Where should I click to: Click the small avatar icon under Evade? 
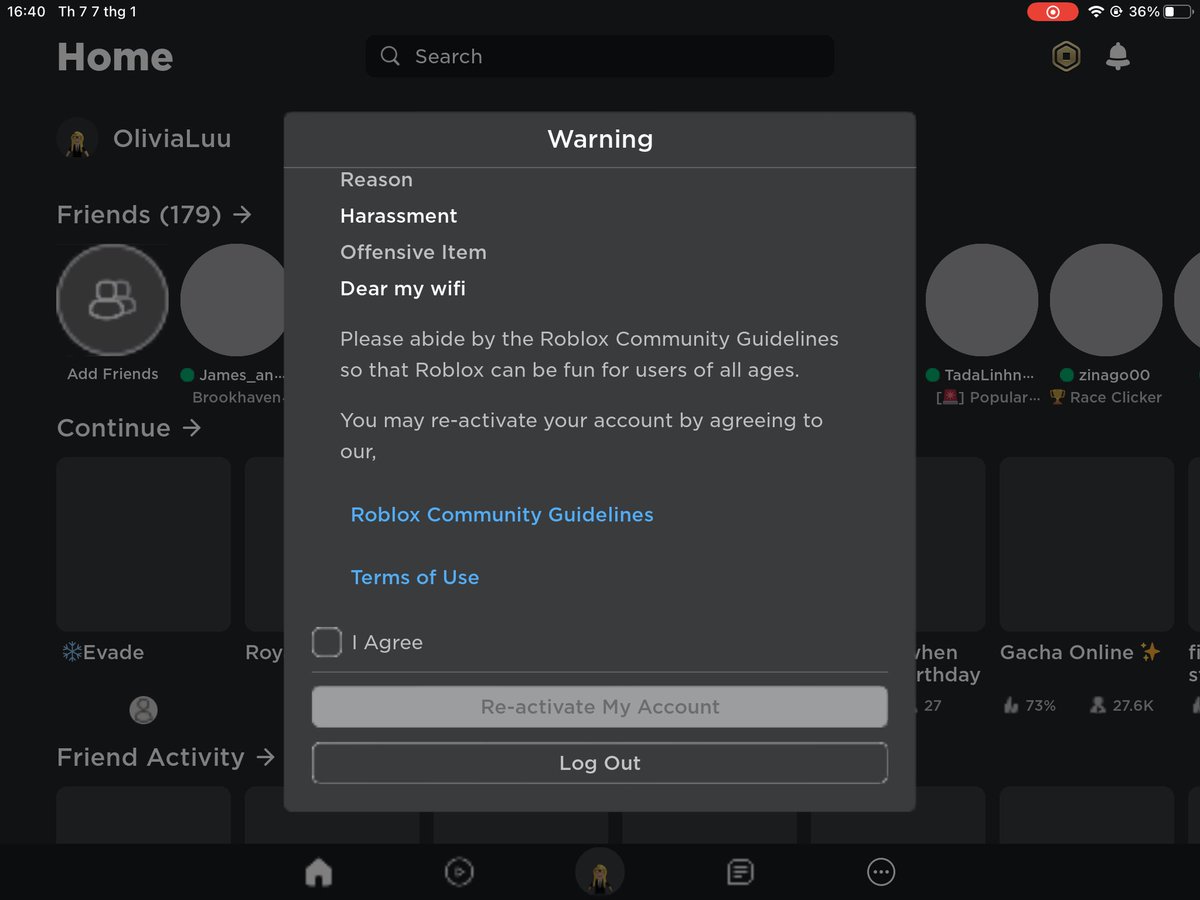[144, 710]
